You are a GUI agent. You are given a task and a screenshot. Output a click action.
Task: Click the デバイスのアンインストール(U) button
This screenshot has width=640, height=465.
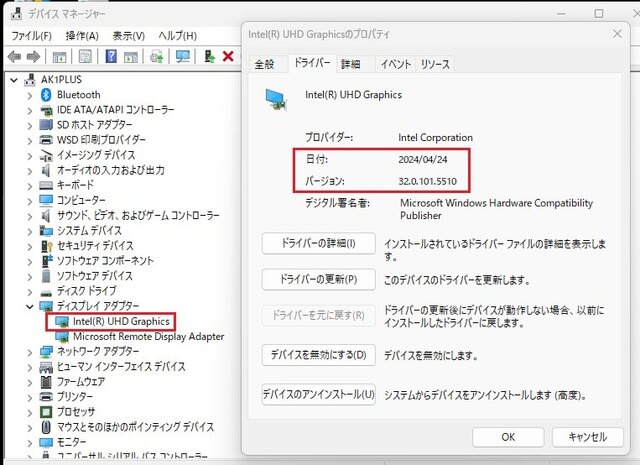click(x=318, y=394)
